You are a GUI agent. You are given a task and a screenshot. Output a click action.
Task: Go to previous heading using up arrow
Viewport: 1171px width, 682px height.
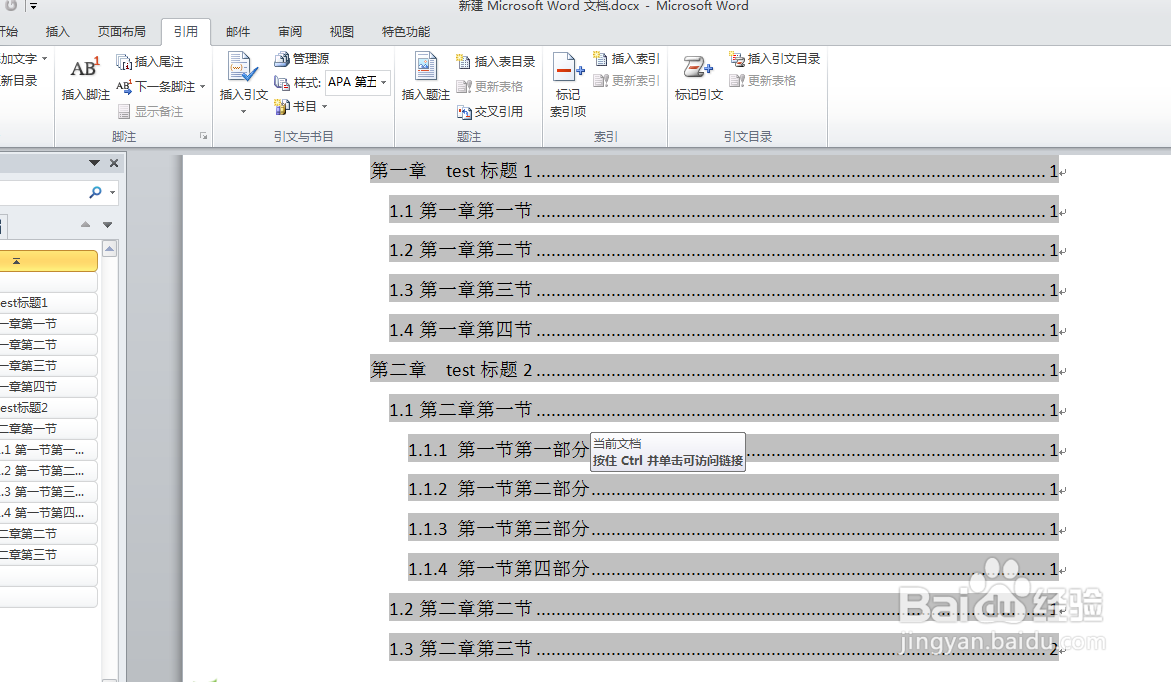click(x=85, y=224)
